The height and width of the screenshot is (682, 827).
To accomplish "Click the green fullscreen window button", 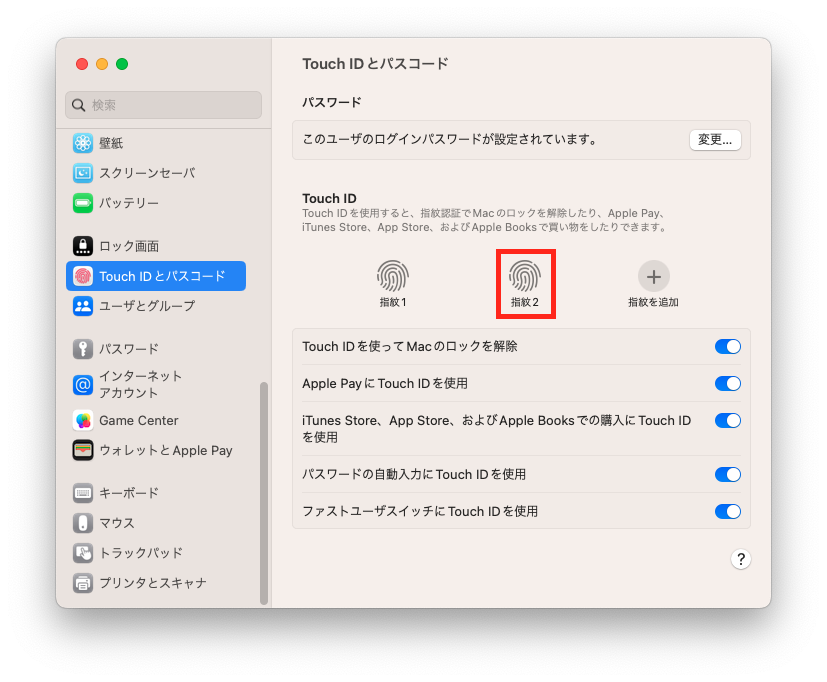I will (x=122, y=64).
